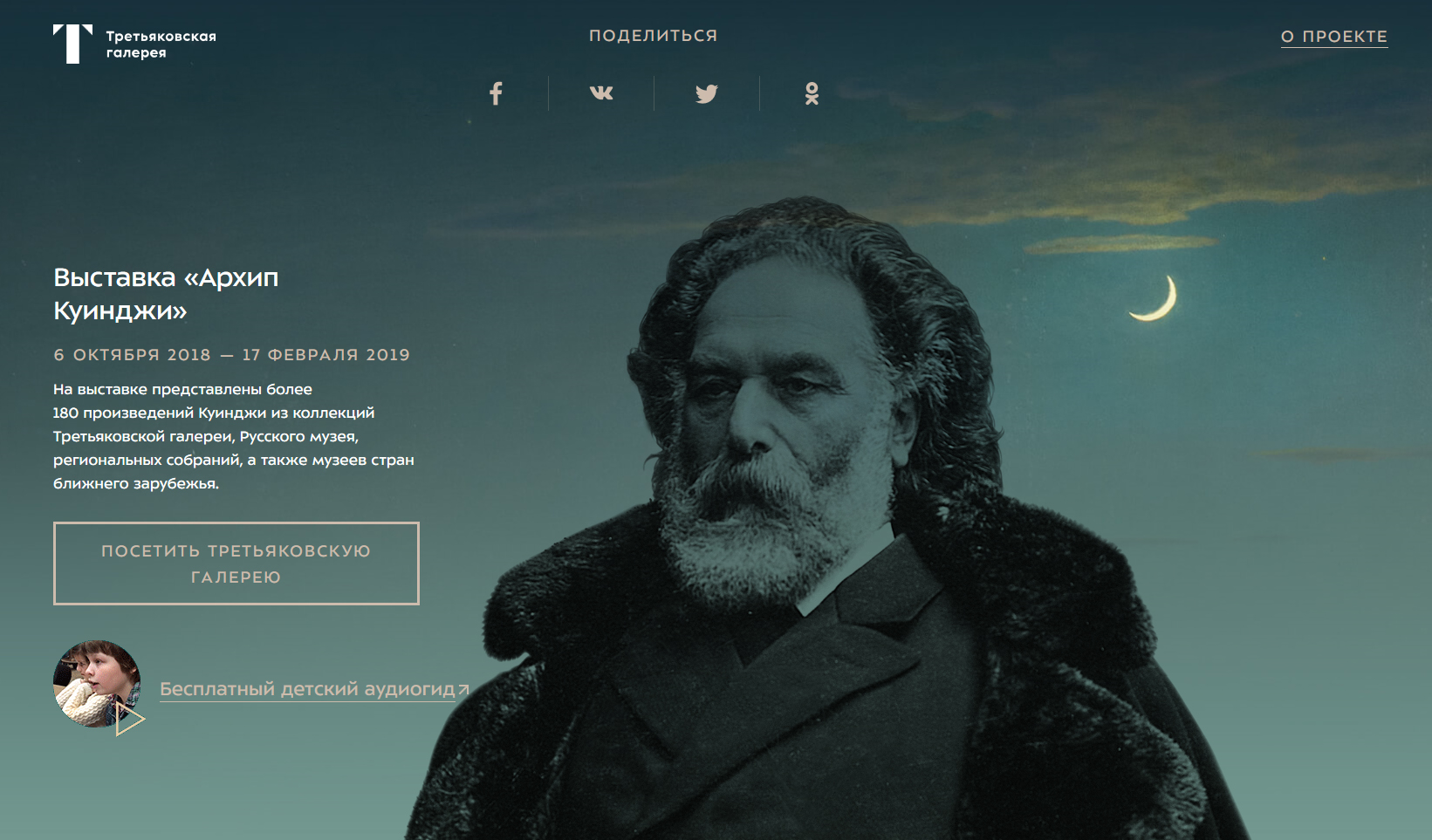
Task: Click the Tretyakov Gallery T logo
Action: tap(72, 44)
